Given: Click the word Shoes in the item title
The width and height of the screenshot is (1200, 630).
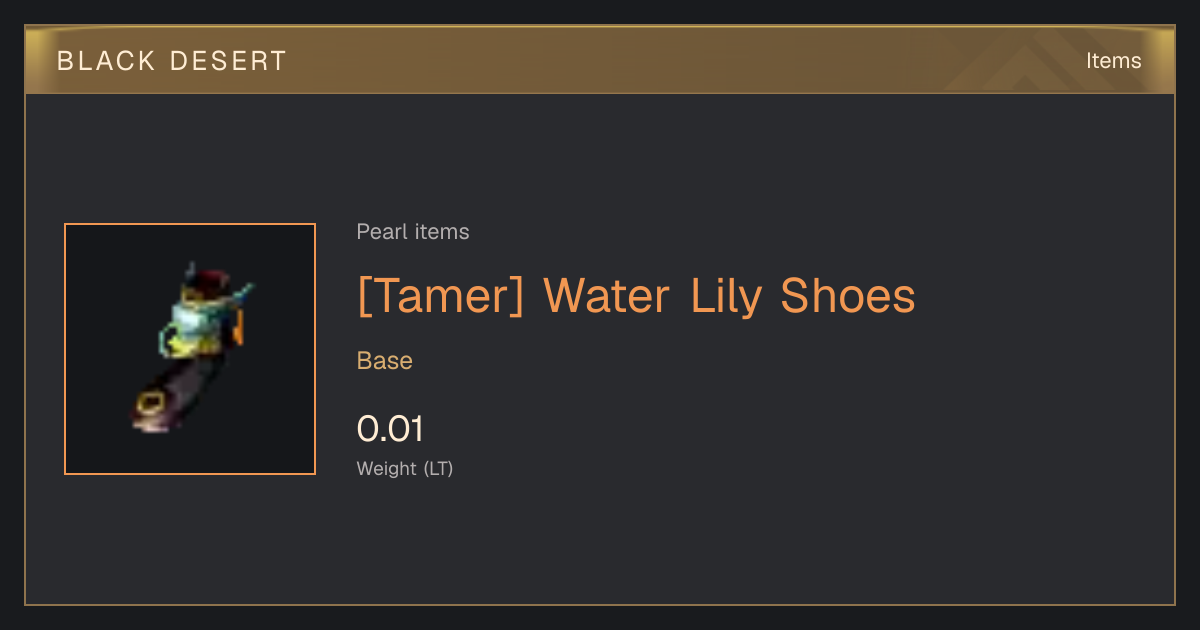Looking at the screenshot, I should point(848,296).
